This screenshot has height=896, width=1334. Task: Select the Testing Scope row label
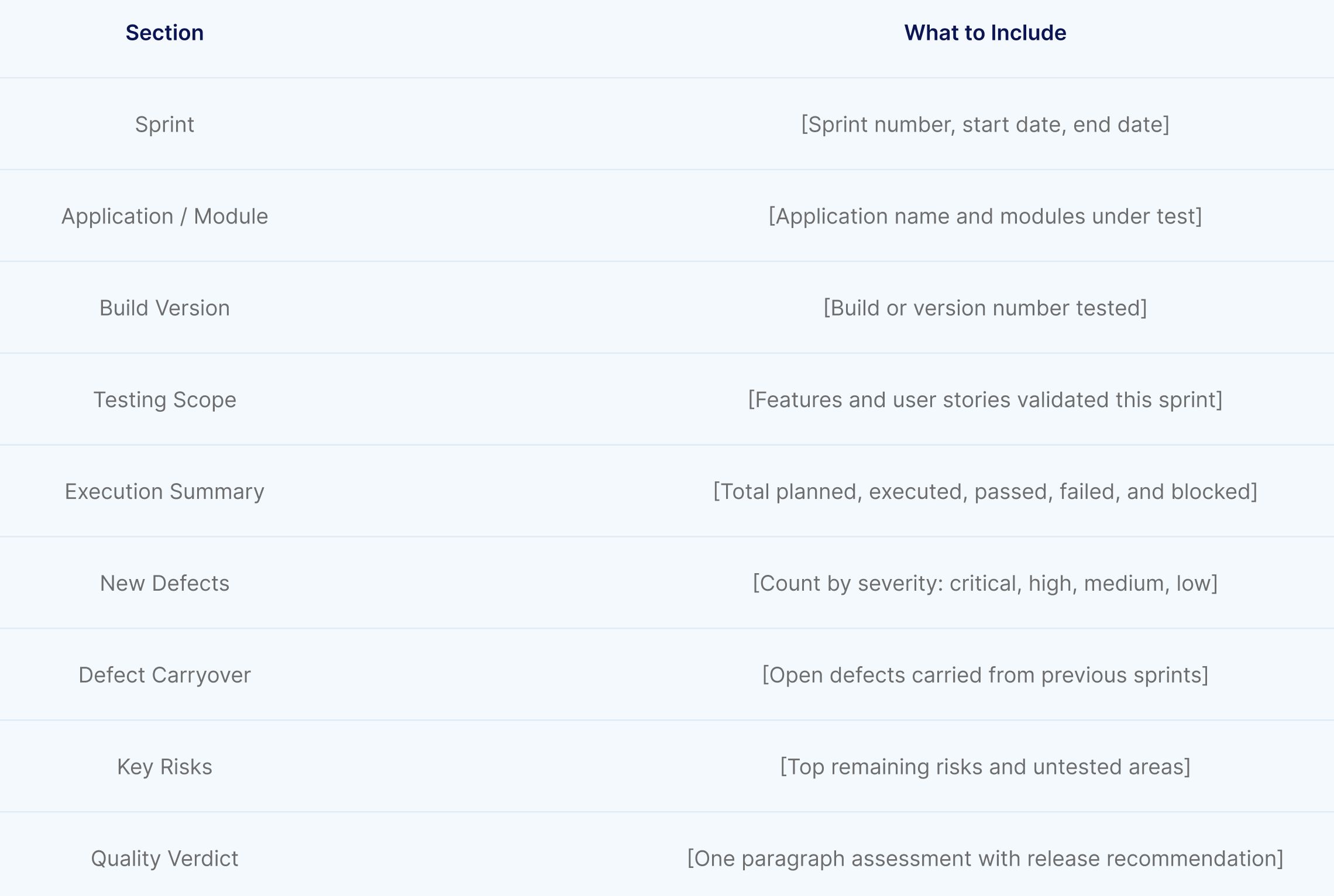click(x=165, y=399)
